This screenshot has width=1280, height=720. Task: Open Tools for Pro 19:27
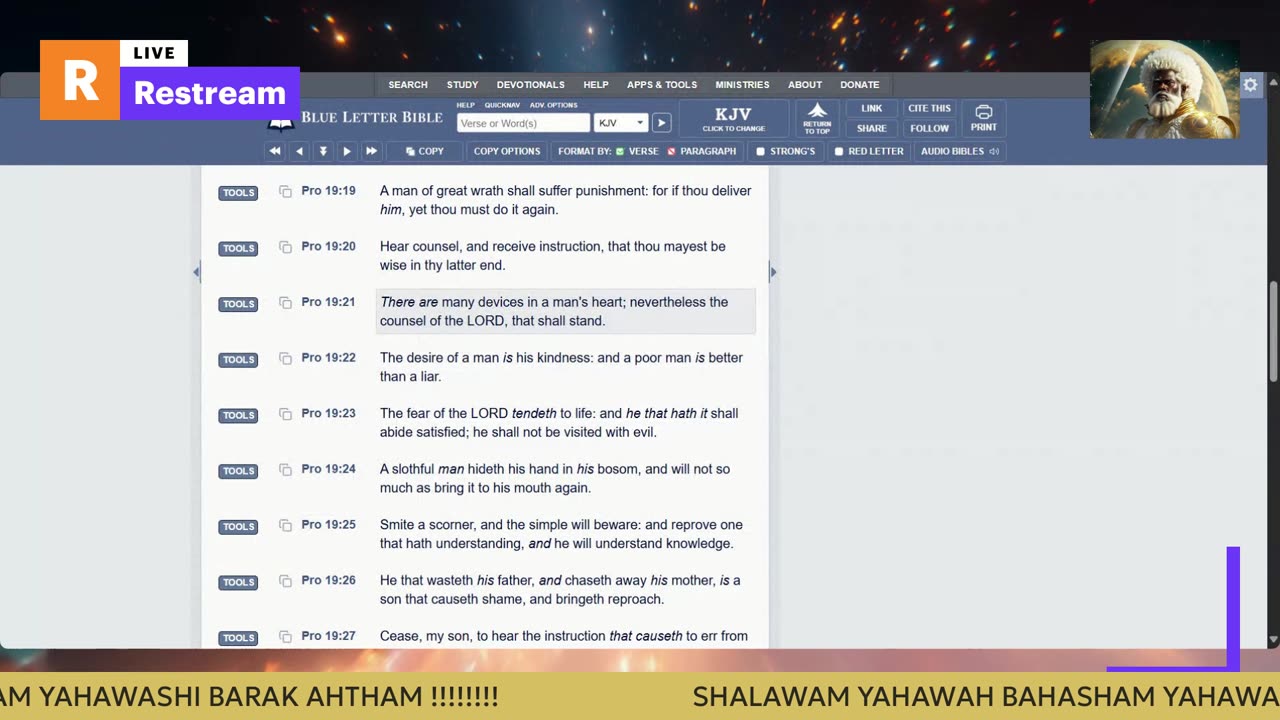coord(238,638)
